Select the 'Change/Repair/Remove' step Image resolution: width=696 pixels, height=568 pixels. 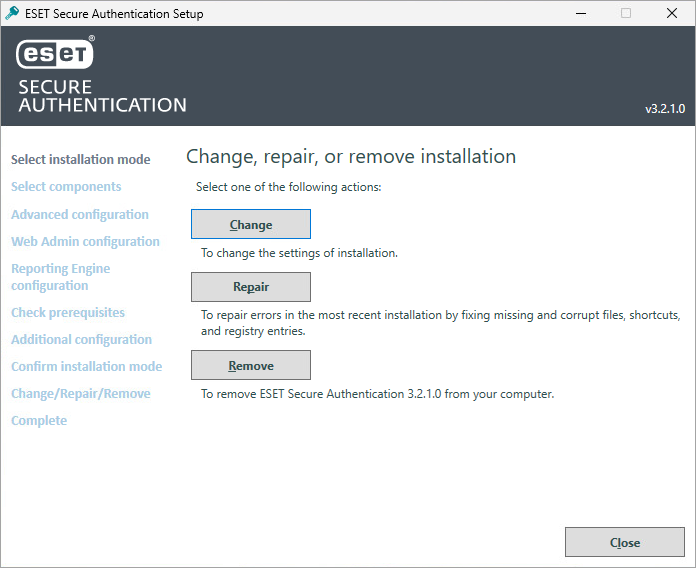point(81,394)
